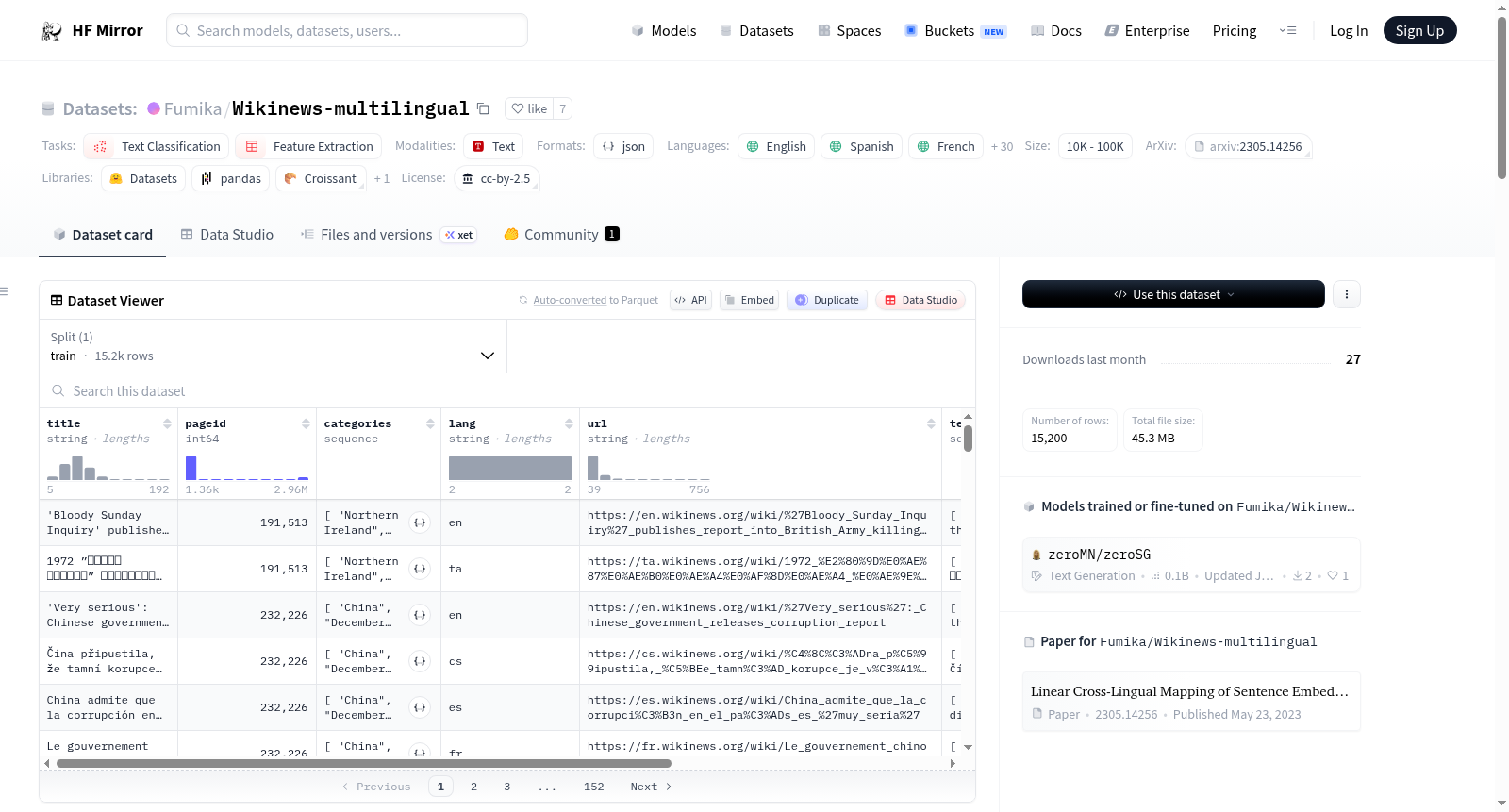Open the more options kebab menu

coord(1346,294)
